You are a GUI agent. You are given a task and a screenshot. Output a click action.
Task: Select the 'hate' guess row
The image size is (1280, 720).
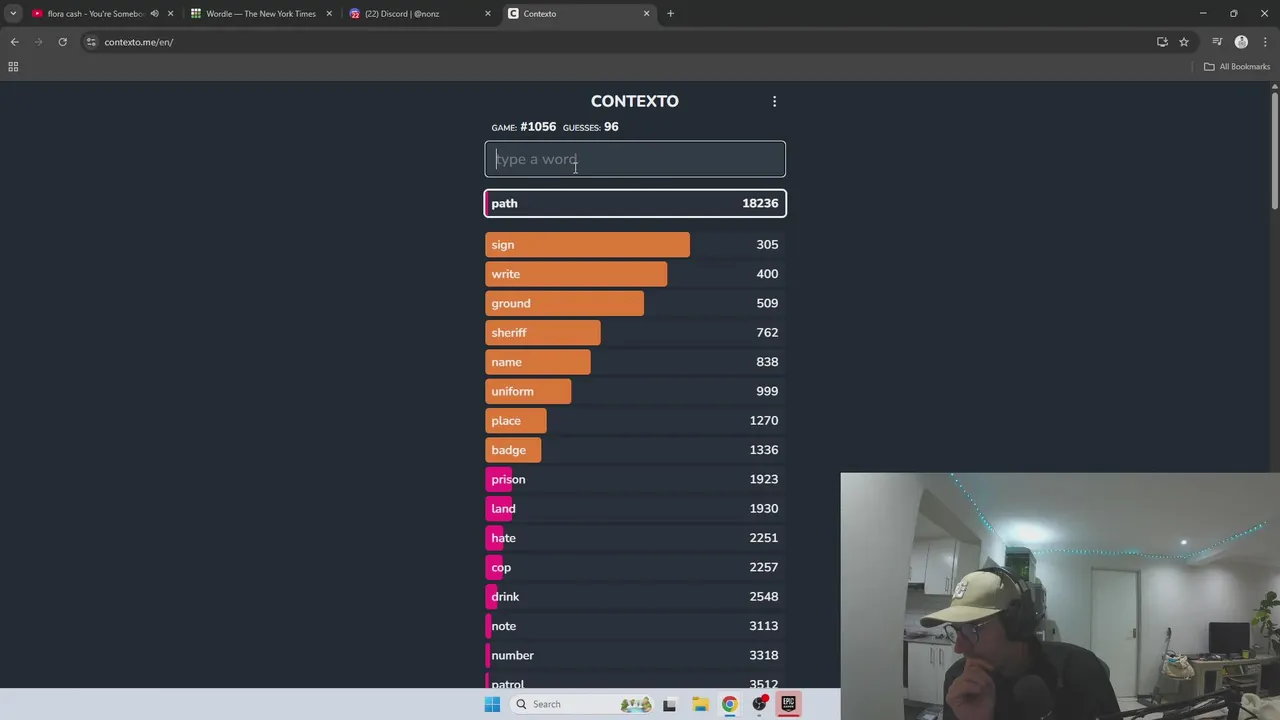635,538
